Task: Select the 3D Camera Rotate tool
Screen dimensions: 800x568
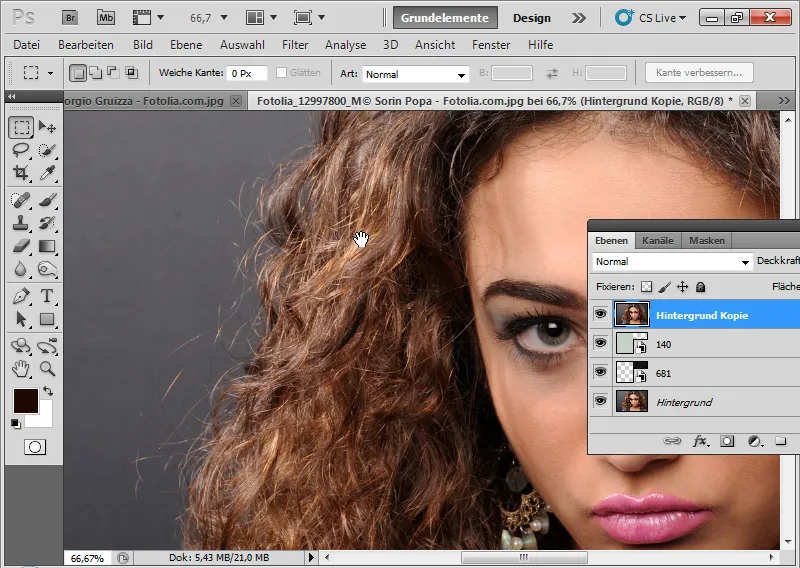Action: [x=47, y=346]
